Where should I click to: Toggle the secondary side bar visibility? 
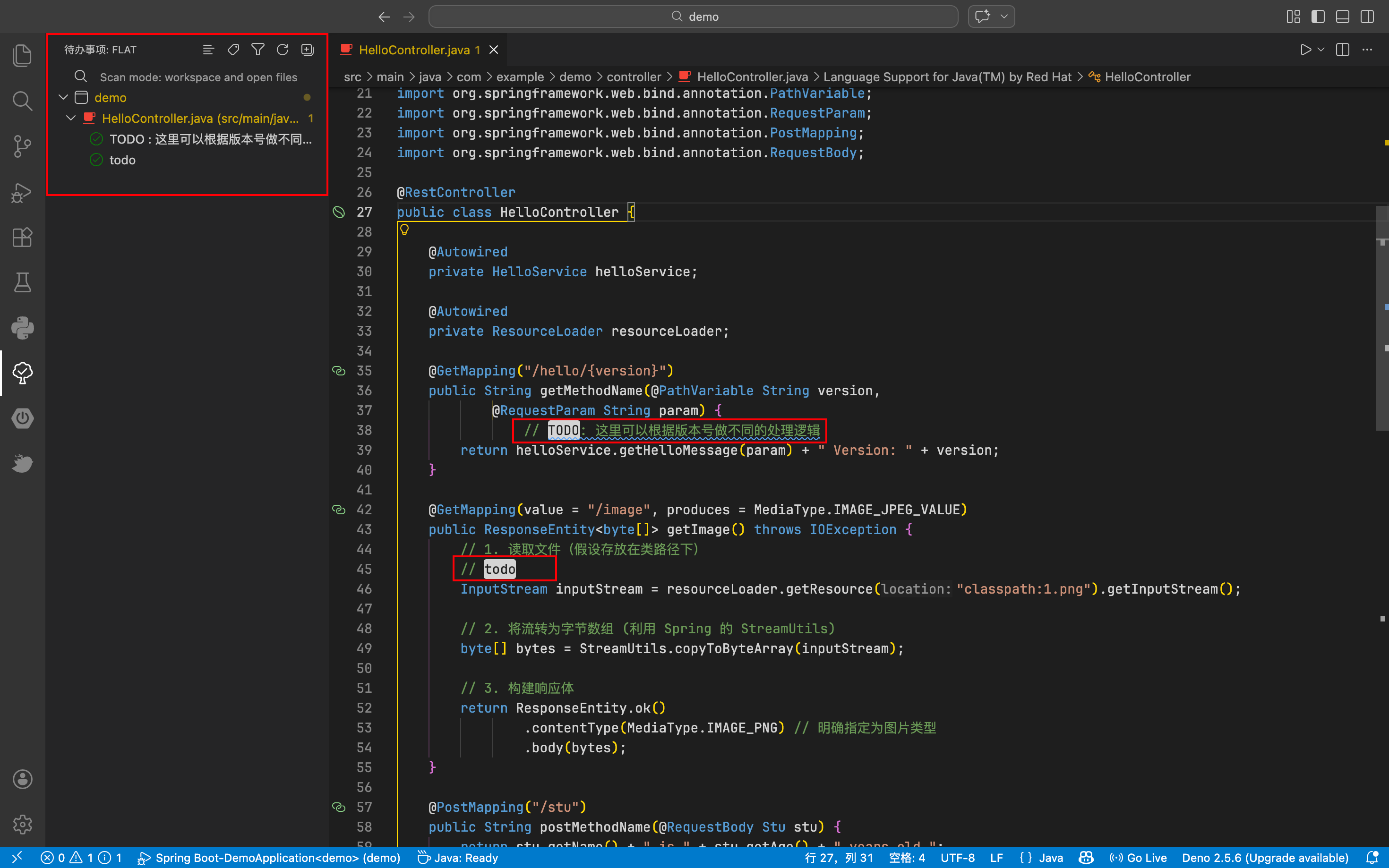[x=1367, y=17]
